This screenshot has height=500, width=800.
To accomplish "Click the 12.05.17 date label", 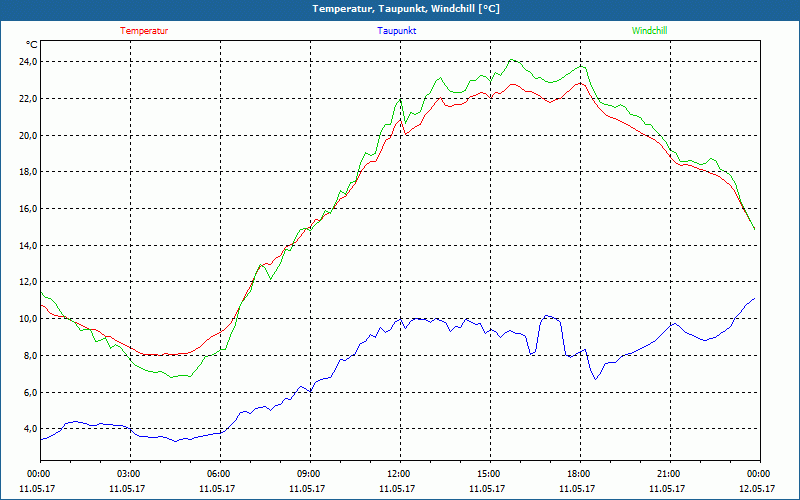I will point(757,489).
